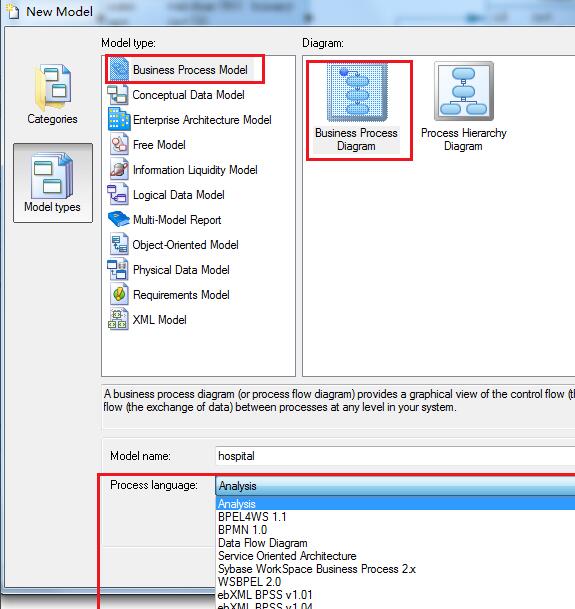Select the XML Model icon
Image resolution: width=575 pixels, height=609 pixels.
[118, 320]
